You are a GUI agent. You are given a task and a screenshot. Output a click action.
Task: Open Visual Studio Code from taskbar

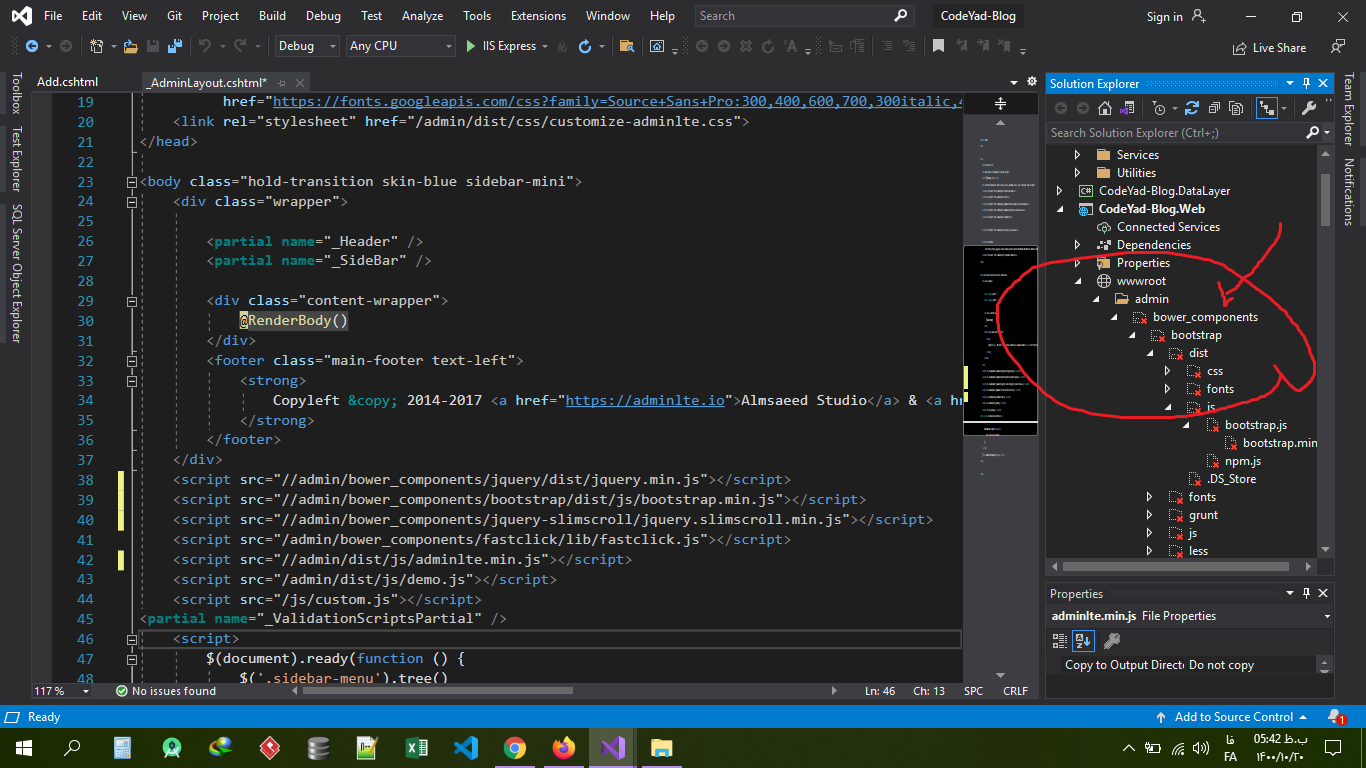pos(465,747)
